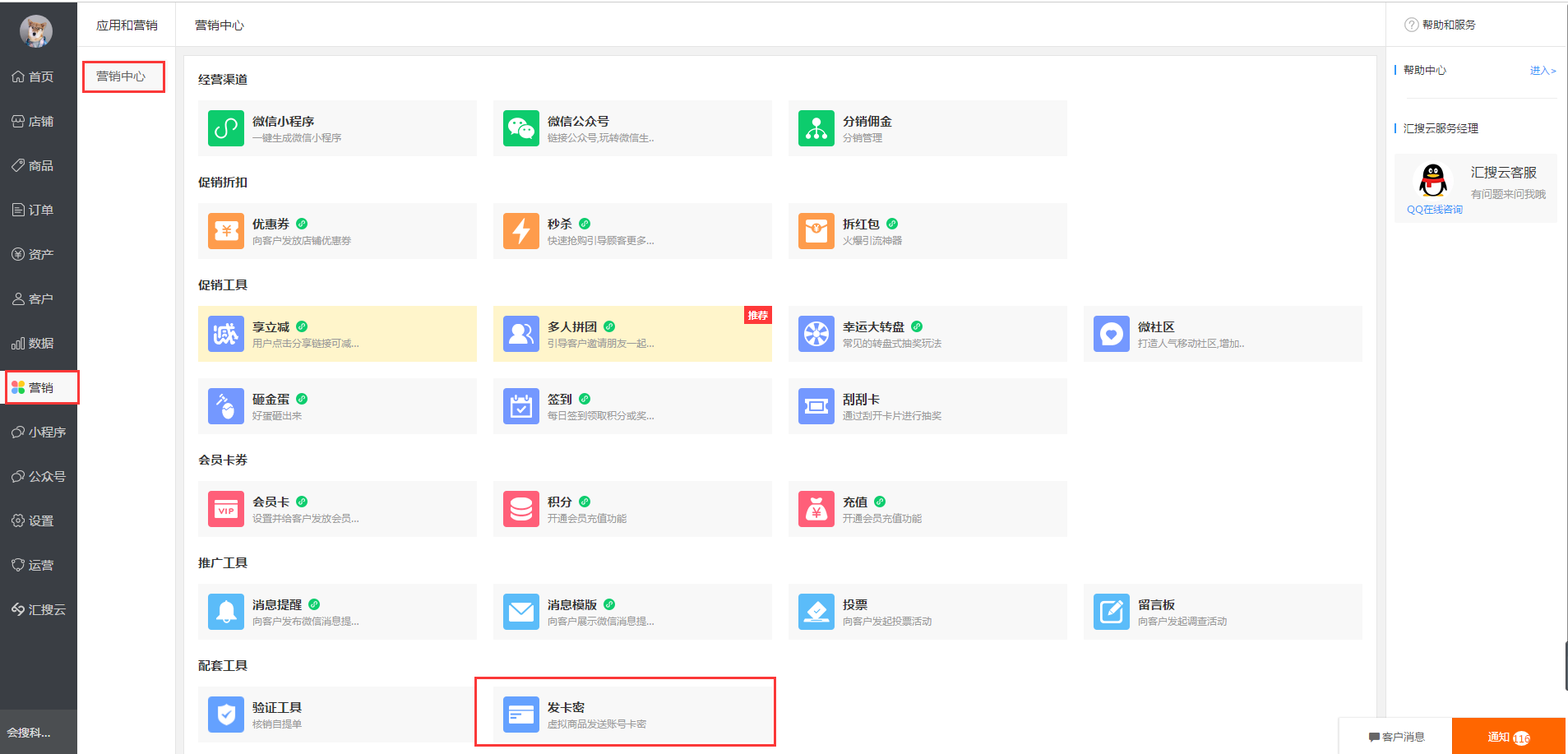Switch to the 应用和营销 tab
The width and height of the screenshot is (1568, 754).
(127, 25)
